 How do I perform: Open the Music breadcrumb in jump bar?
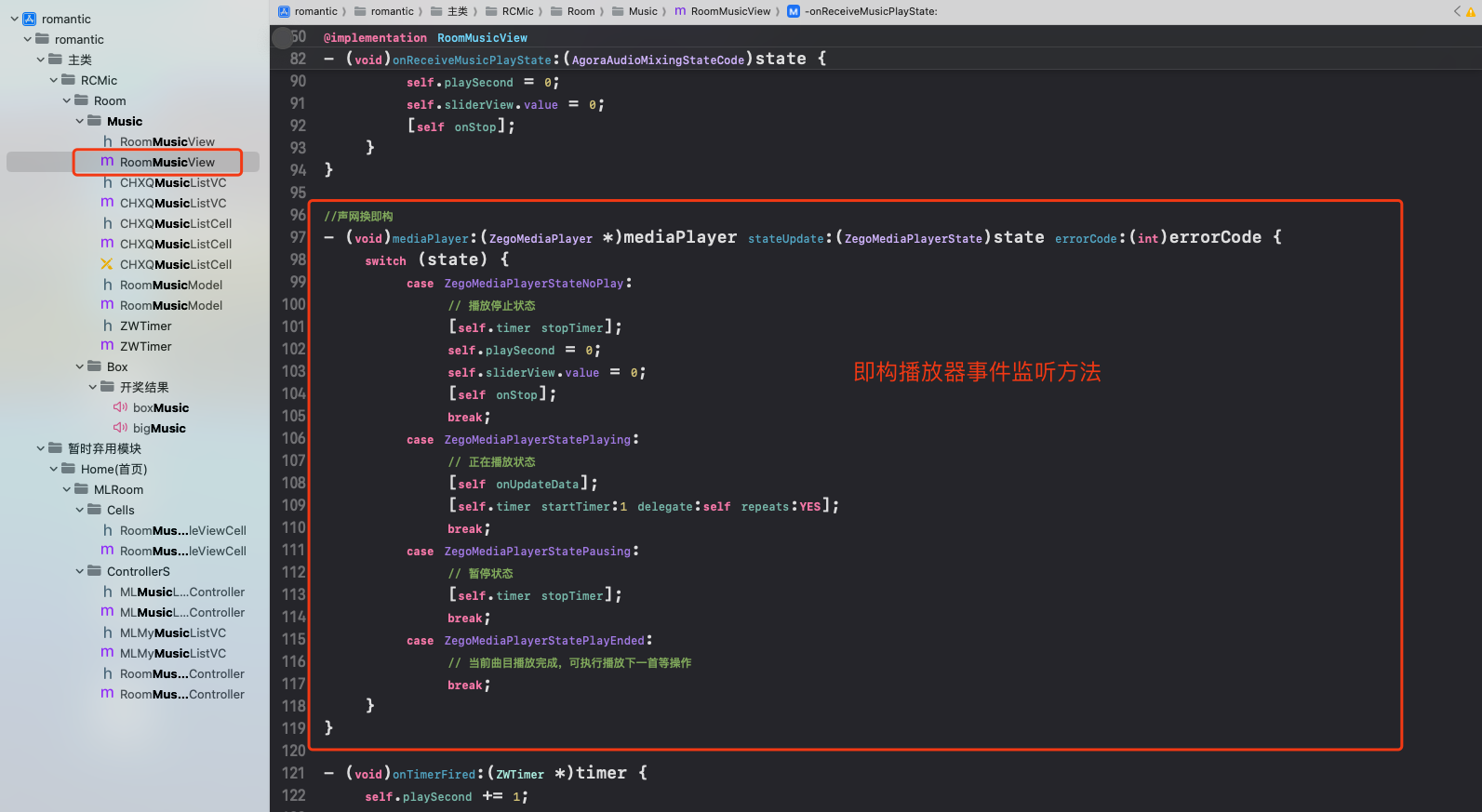point(635,11)
